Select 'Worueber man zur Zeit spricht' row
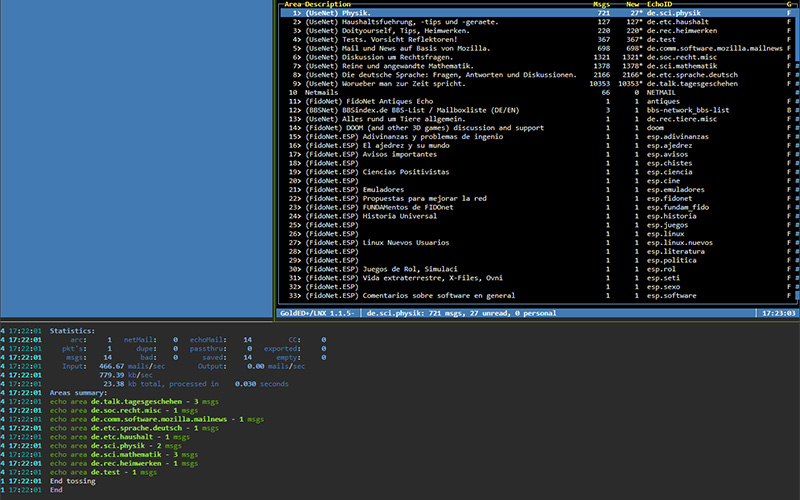Image resolution: width=800 pixels, height=500 pixels. (x=538, y=84)
